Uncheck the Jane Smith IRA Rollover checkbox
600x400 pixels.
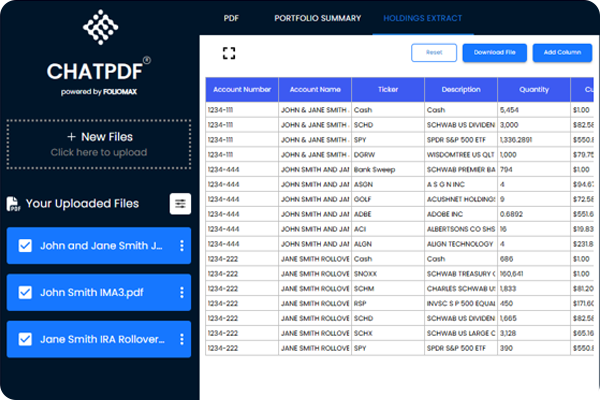coord(25,339)
